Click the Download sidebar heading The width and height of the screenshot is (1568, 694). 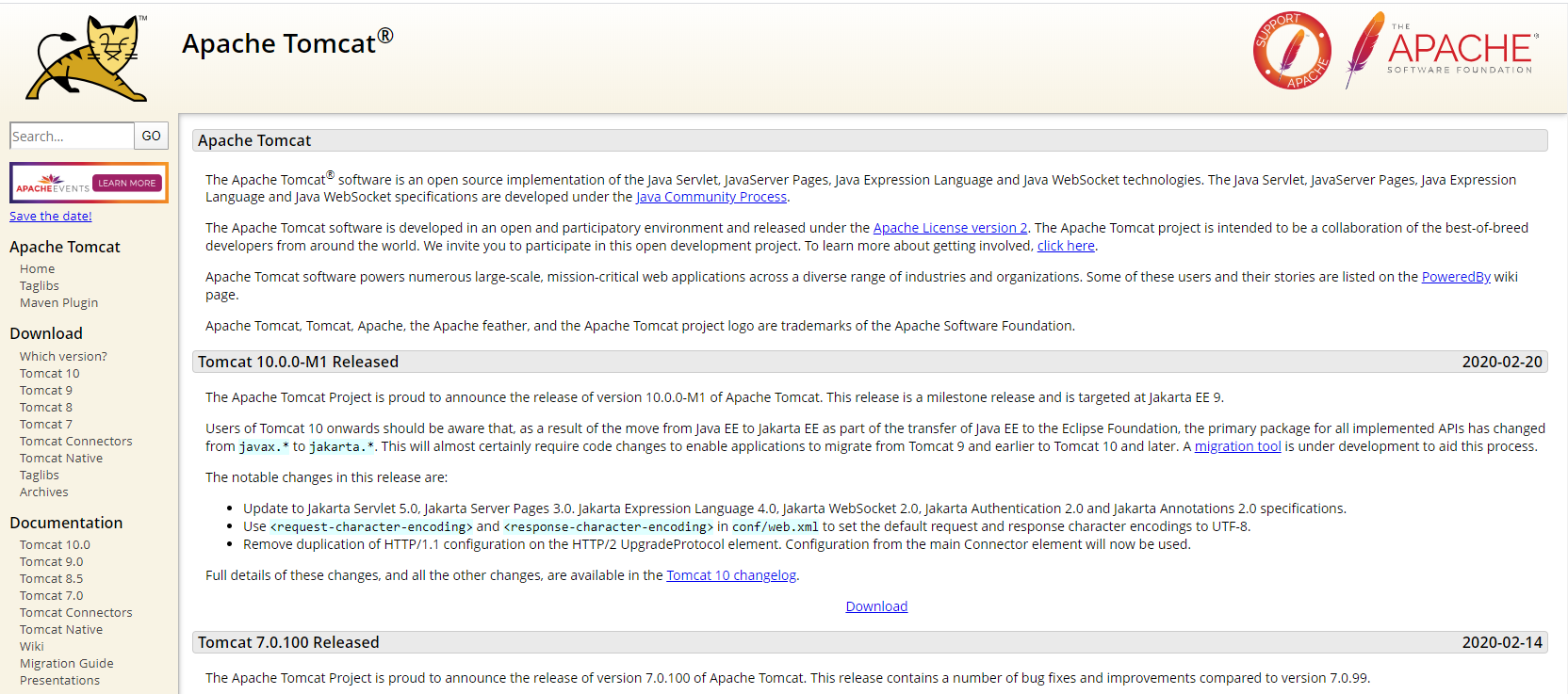tap(46, 333)
